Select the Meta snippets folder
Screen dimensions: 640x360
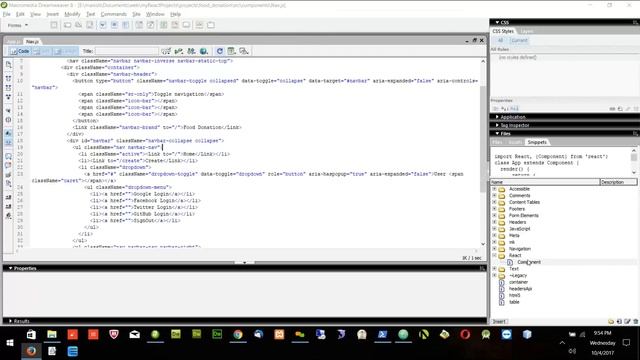tap(514, 236)
